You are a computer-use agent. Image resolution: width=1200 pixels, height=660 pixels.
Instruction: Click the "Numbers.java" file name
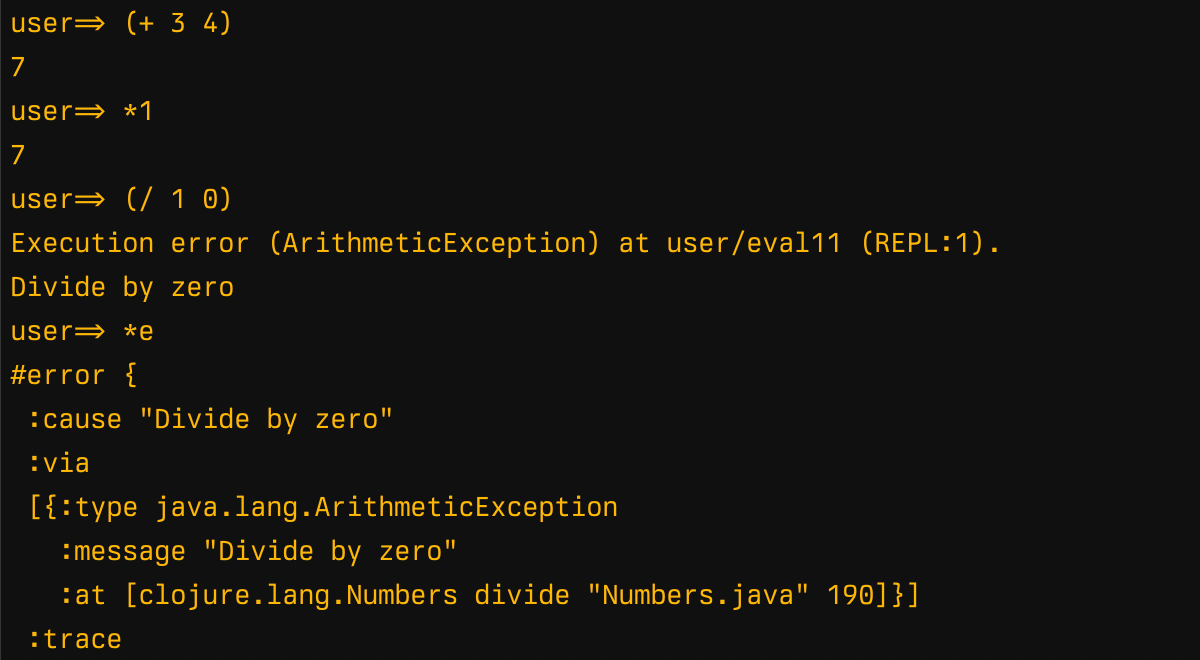(x=698, y=595)
